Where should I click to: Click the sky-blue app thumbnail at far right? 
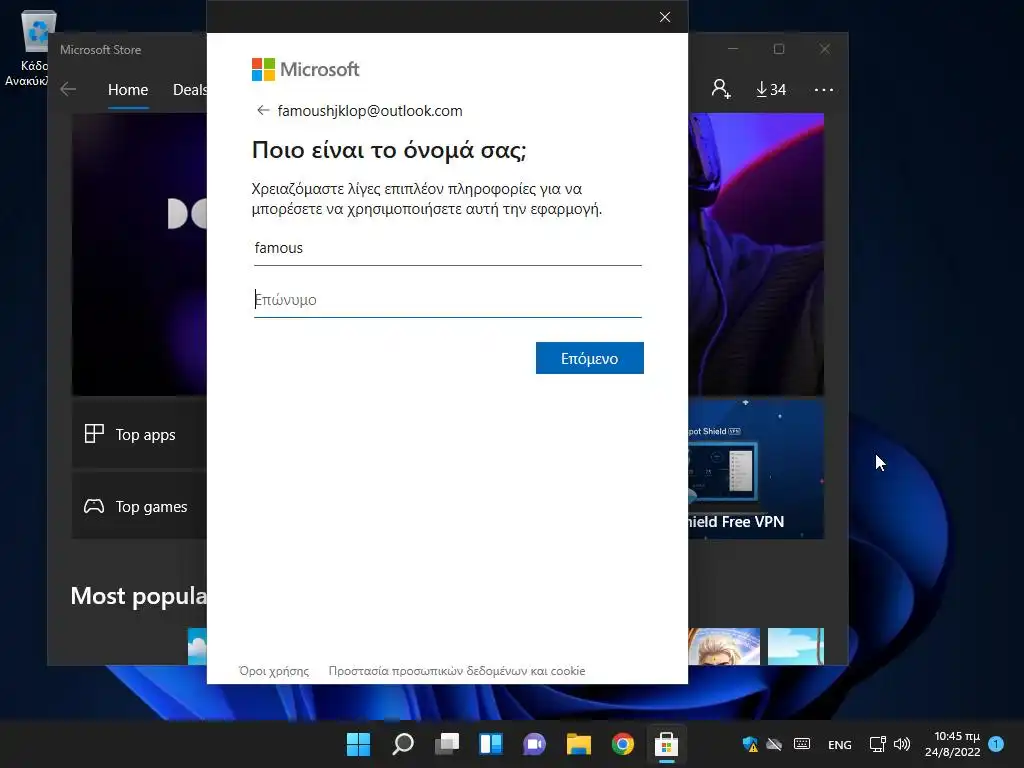click(795, 647)
